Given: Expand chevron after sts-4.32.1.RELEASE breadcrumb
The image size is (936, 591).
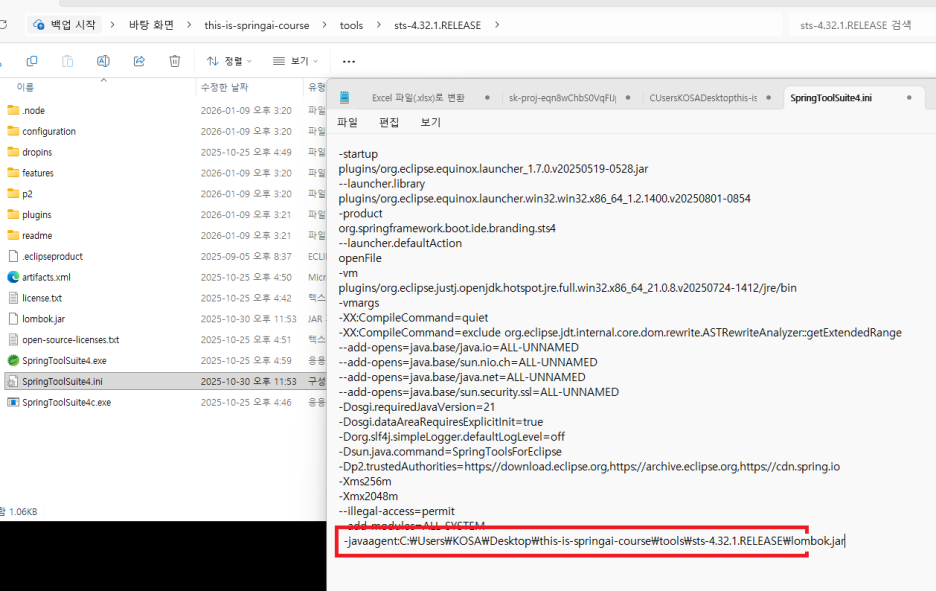Looking at the screenshot, I should coord(497,25).
